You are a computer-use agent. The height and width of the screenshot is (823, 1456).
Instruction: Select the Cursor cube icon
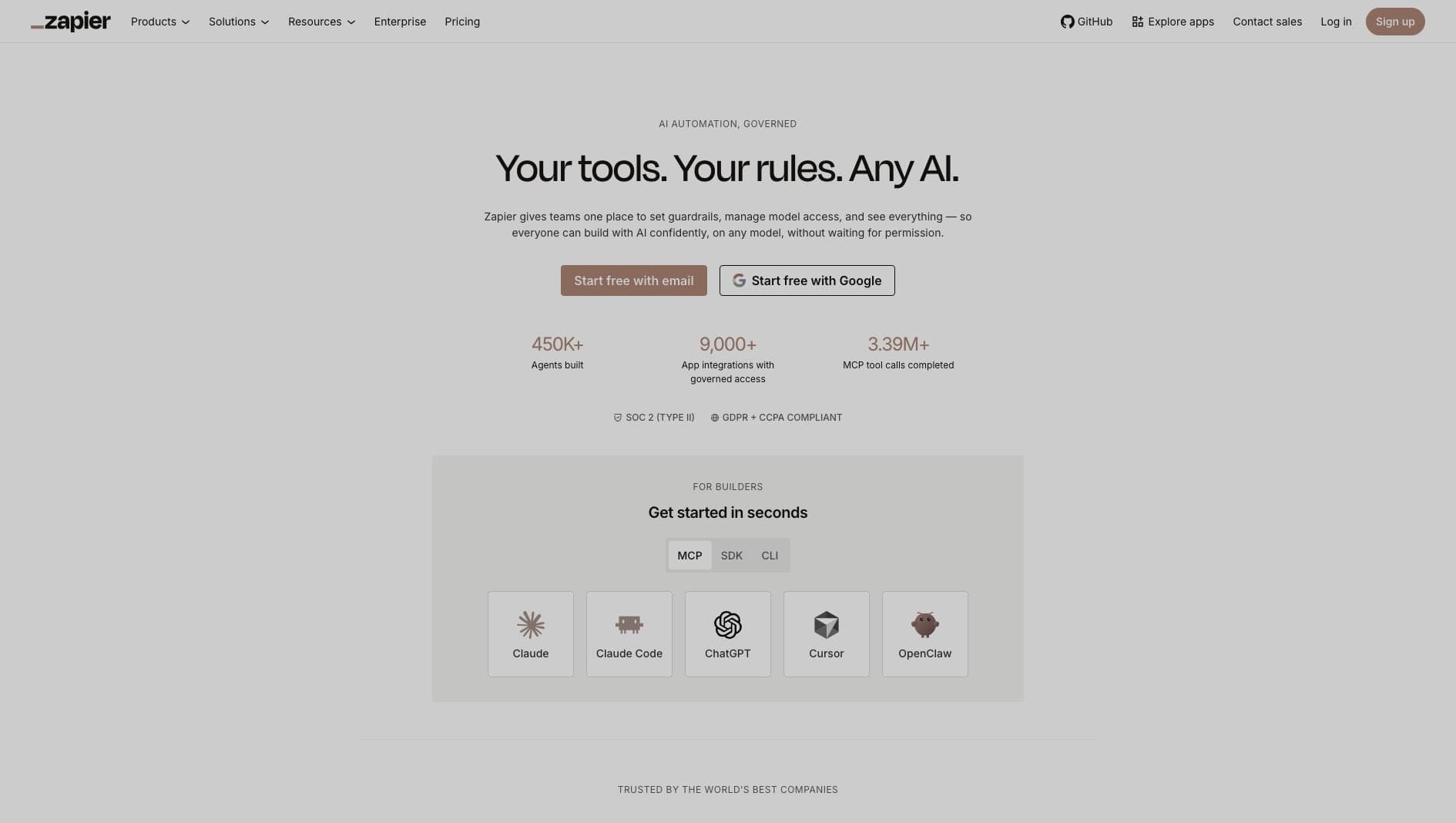tap(827, 625)
